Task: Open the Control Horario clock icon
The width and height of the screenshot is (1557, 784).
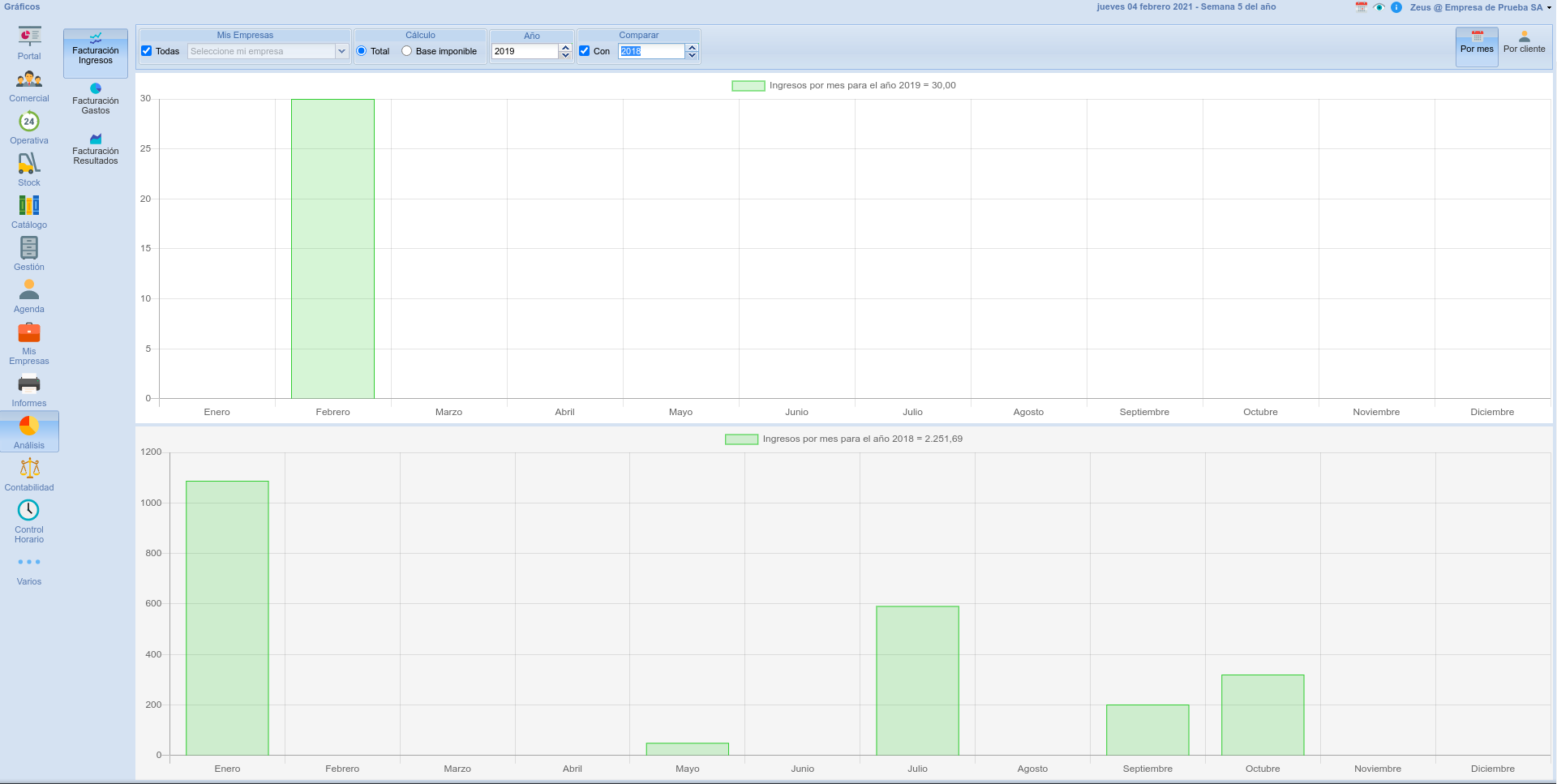Action: pyautogui.click(x=28, y=510)
